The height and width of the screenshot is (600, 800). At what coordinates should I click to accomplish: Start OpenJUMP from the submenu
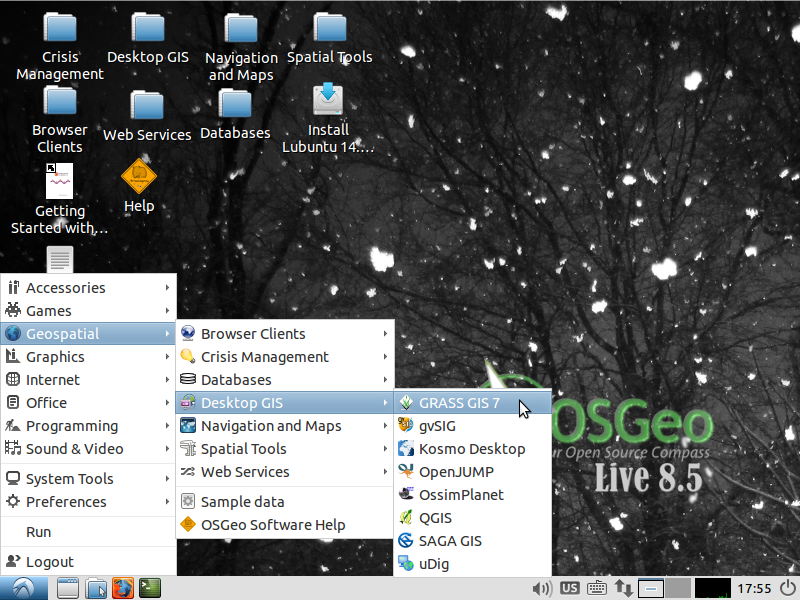pos(472,472)
